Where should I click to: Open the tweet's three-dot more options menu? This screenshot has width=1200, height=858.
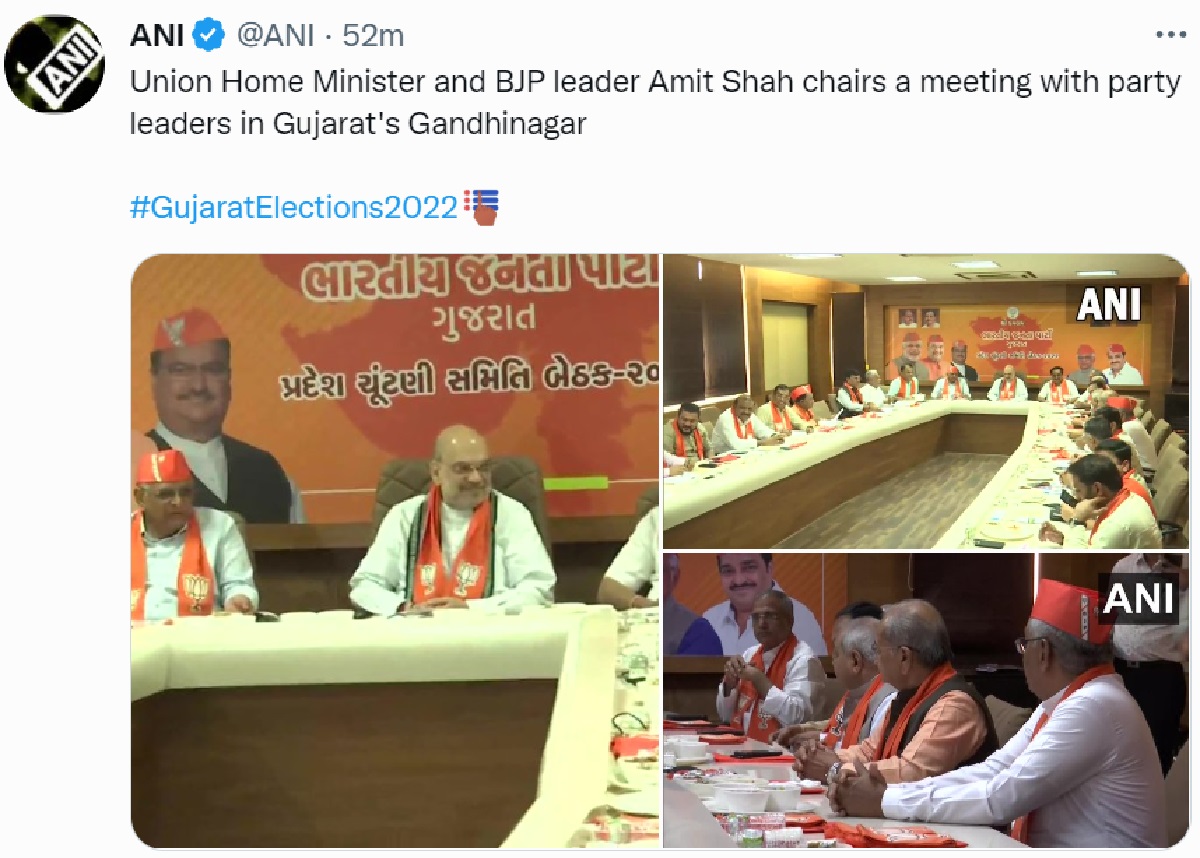pyautogui.click(x=1171, y=34)
